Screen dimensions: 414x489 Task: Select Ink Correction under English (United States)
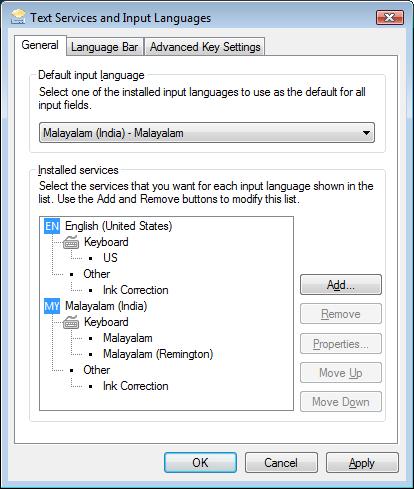[136, 290]
